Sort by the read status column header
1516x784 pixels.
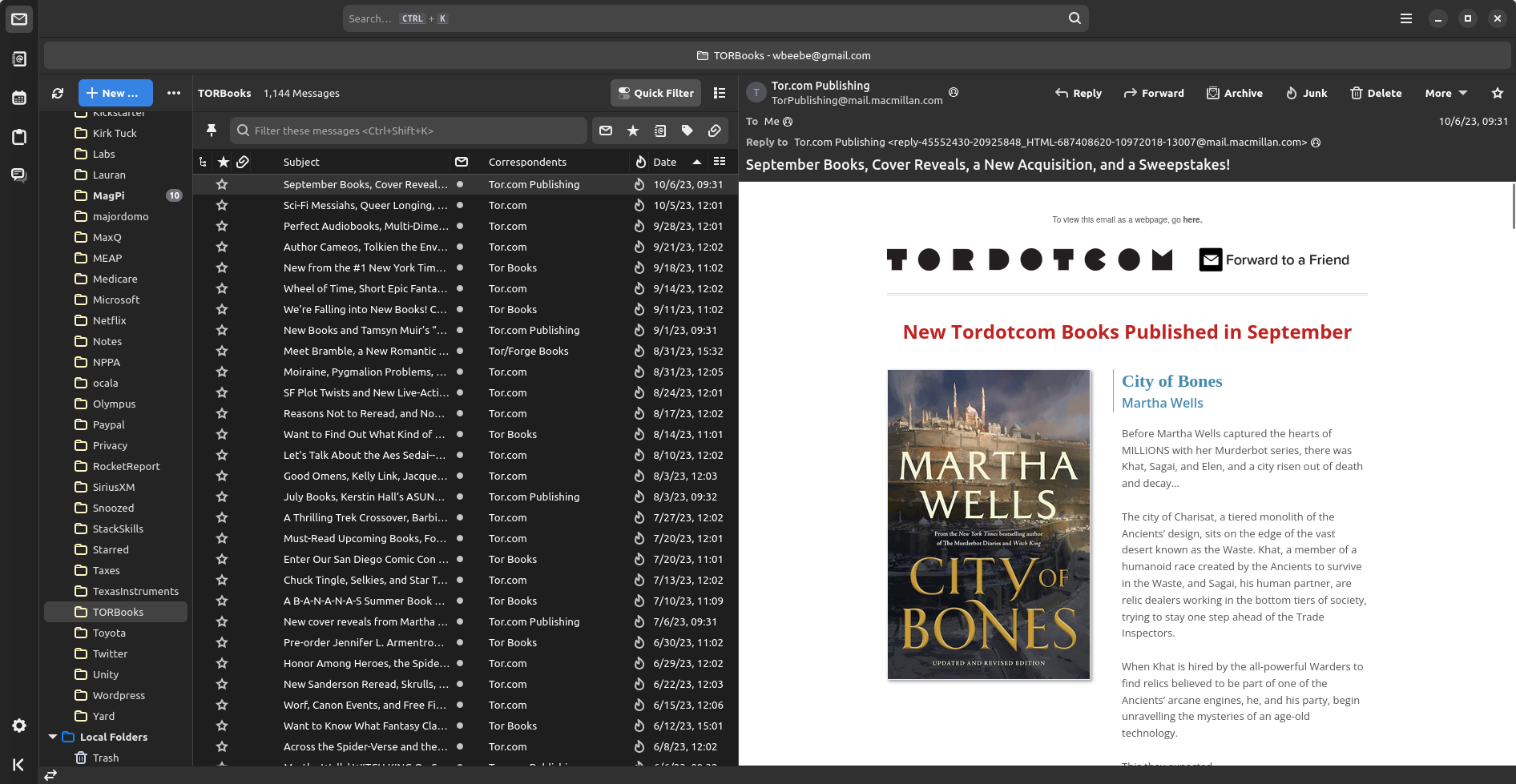[x=462, y=162]
